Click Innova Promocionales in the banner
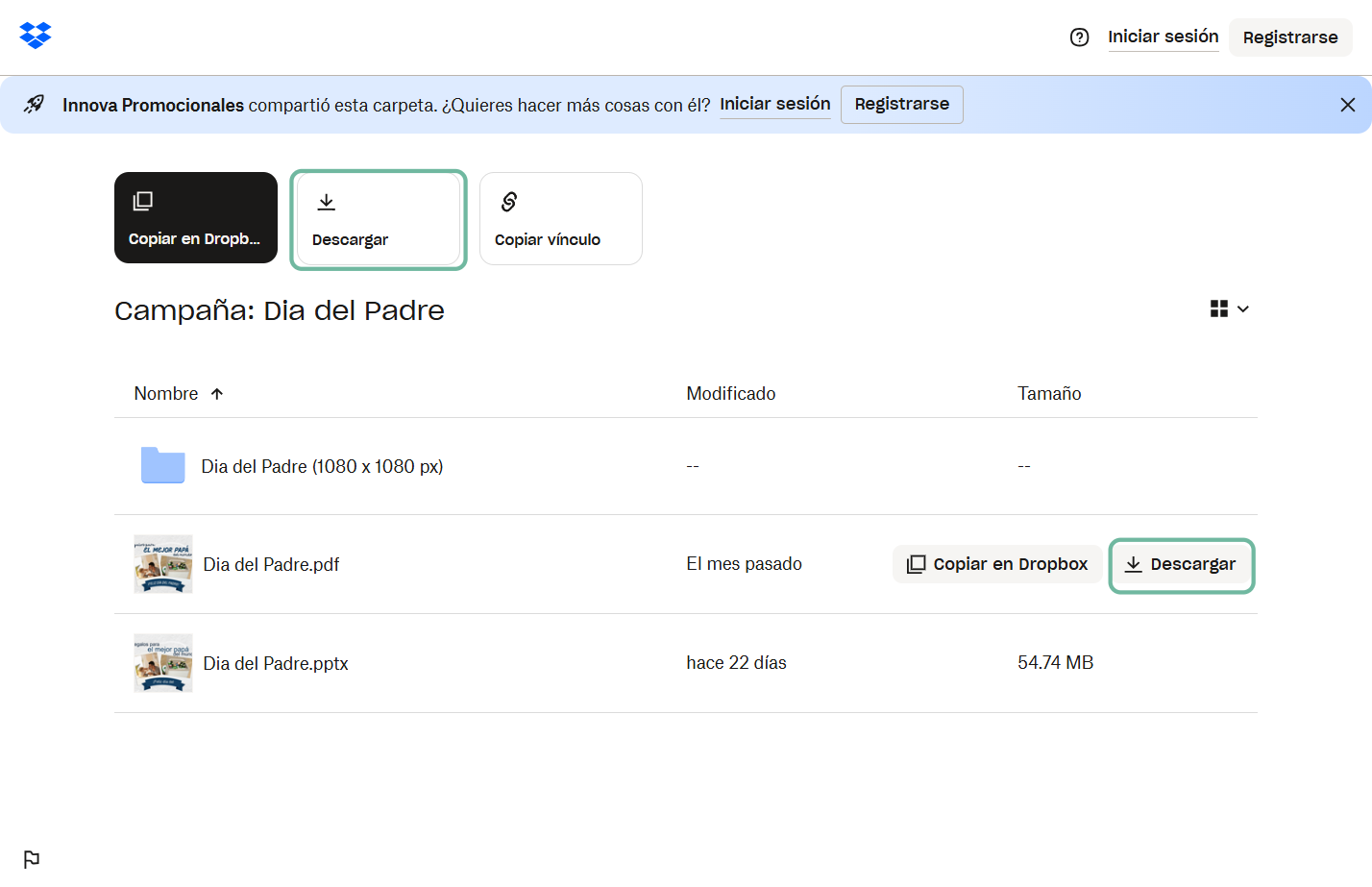Image resolution: width=1372 pixels, height=887 pixels. pos(153,106)
